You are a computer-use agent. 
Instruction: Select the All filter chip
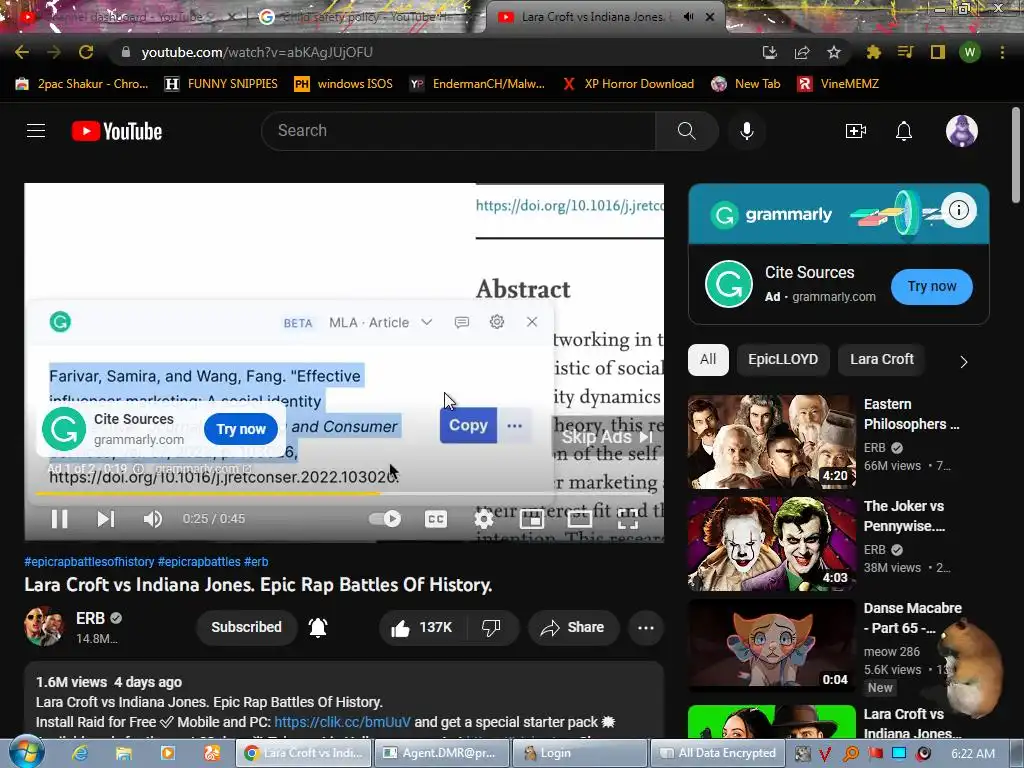click(x=708, y=360)
